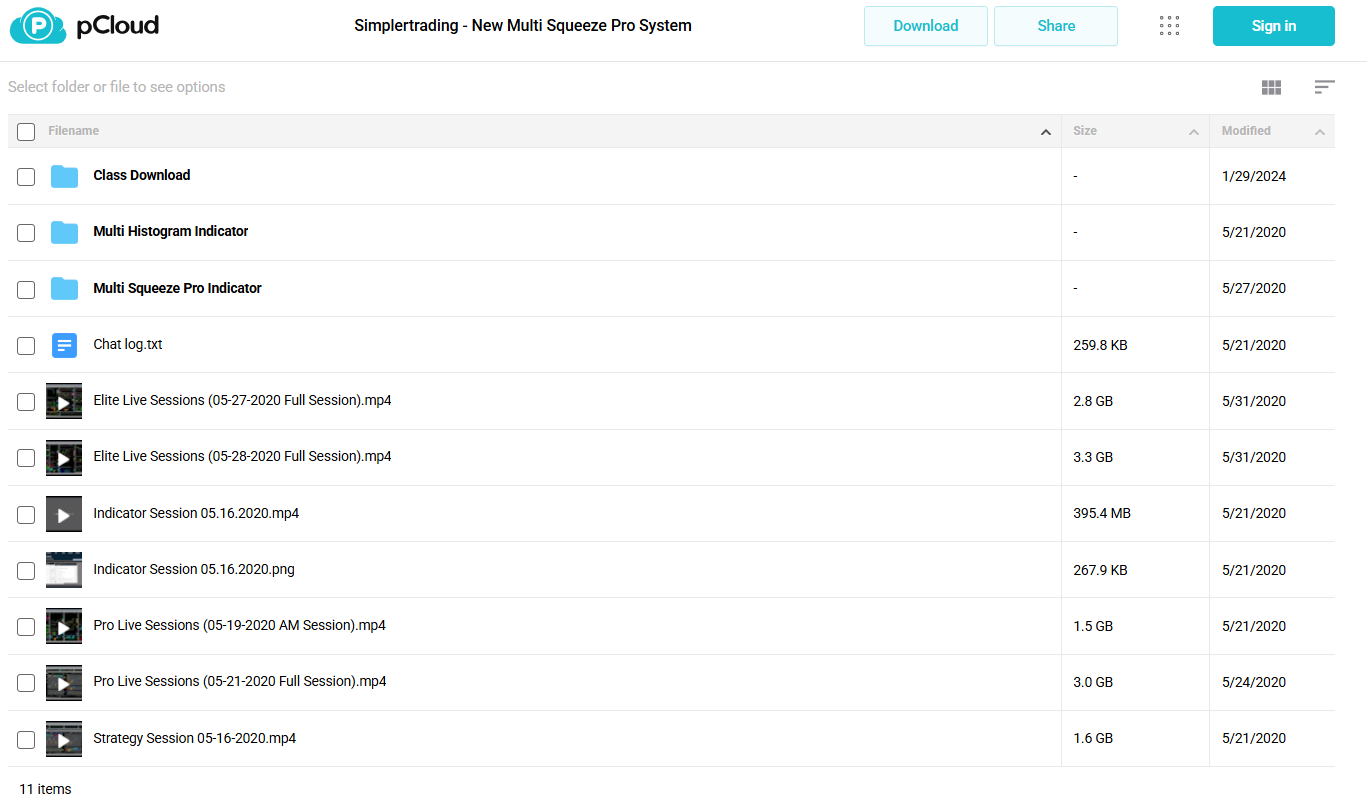The image size is (1367, 801).
Task: Play Pro Live Sessions 05-21-2020 thumbnail
Action: pos(64,683)
